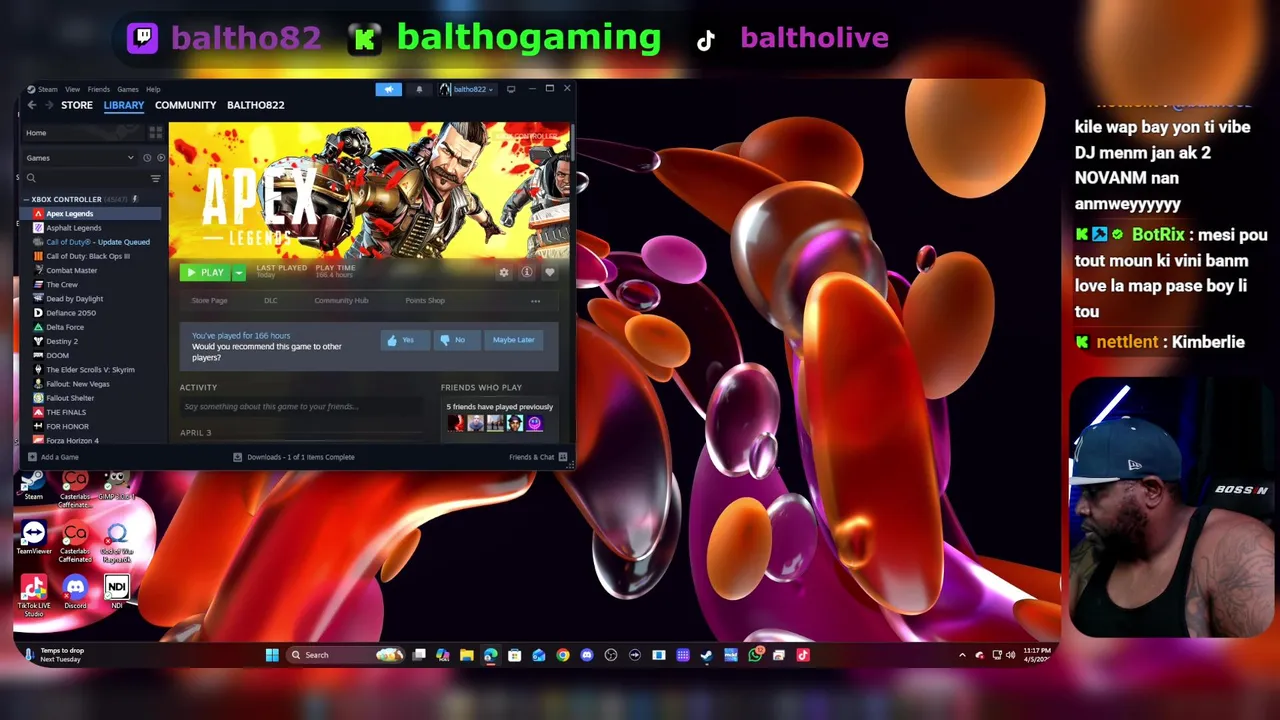The width and height of the screenshot is (1280, 720).
Task: Open the launch options arrow beside PLAY
Action: tap(239, 272)
